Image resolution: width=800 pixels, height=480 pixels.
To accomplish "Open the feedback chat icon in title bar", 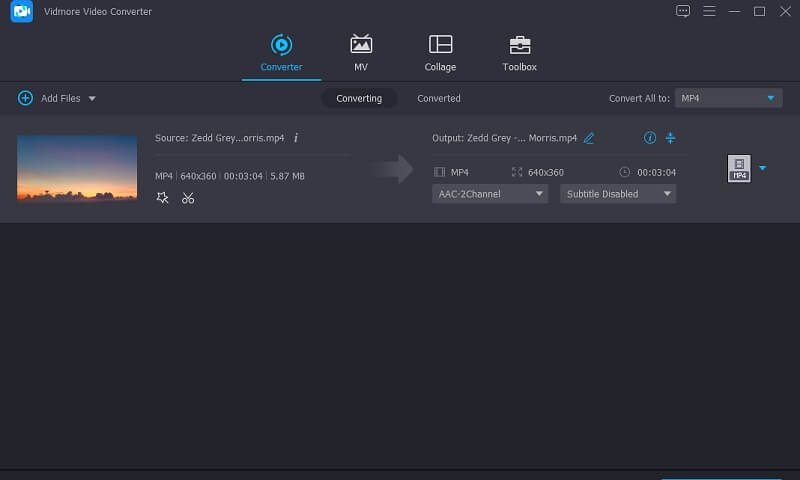I will [x=683, y=11].
